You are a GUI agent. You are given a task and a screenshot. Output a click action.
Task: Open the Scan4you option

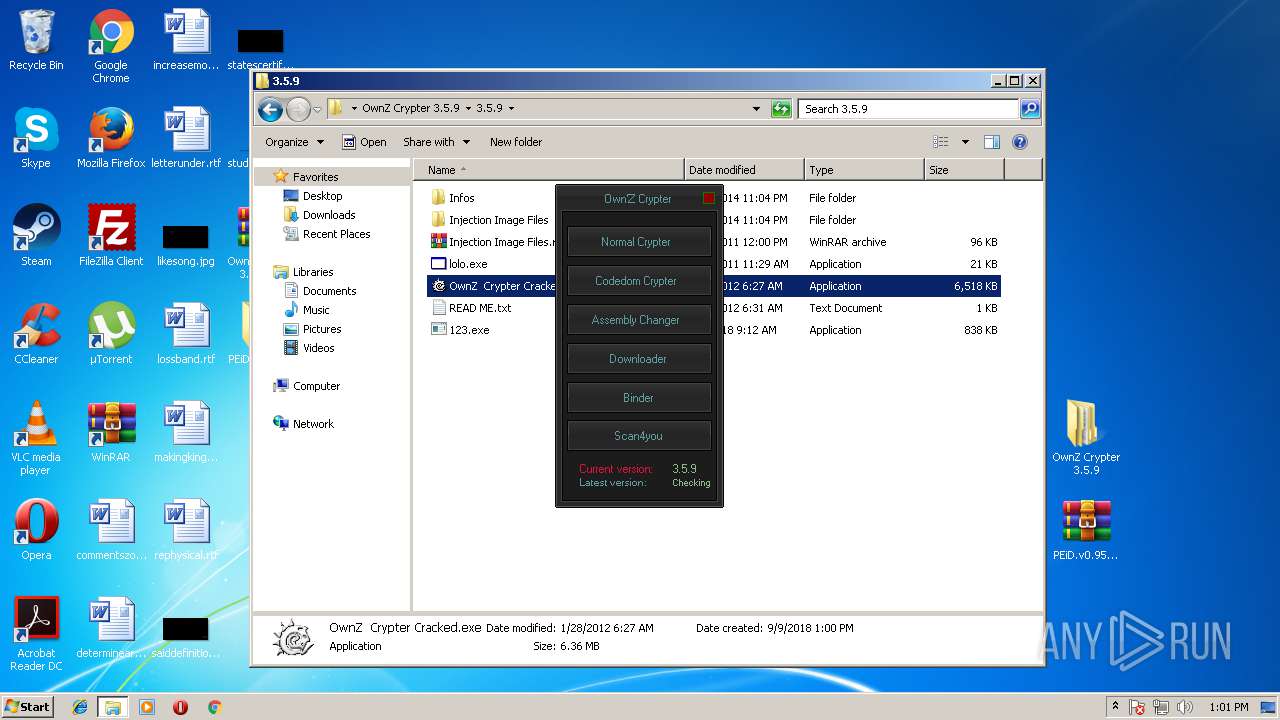point(639,436)
